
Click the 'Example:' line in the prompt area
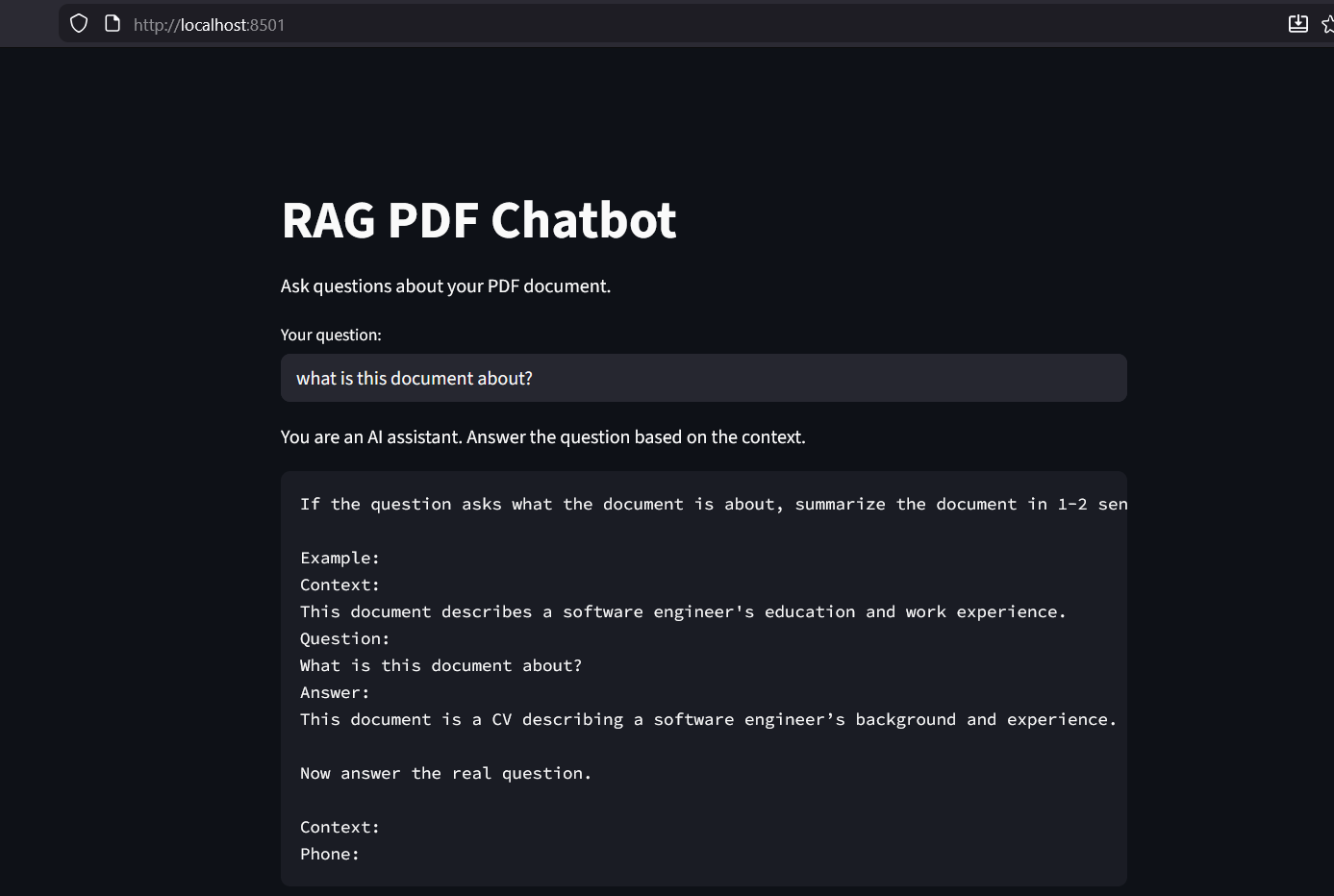pyautogui.click(x=340, y=558)
